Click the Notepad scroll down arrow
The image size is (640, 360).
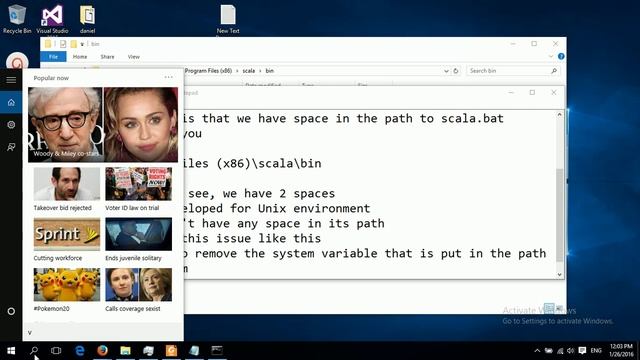tap(560, 275)
